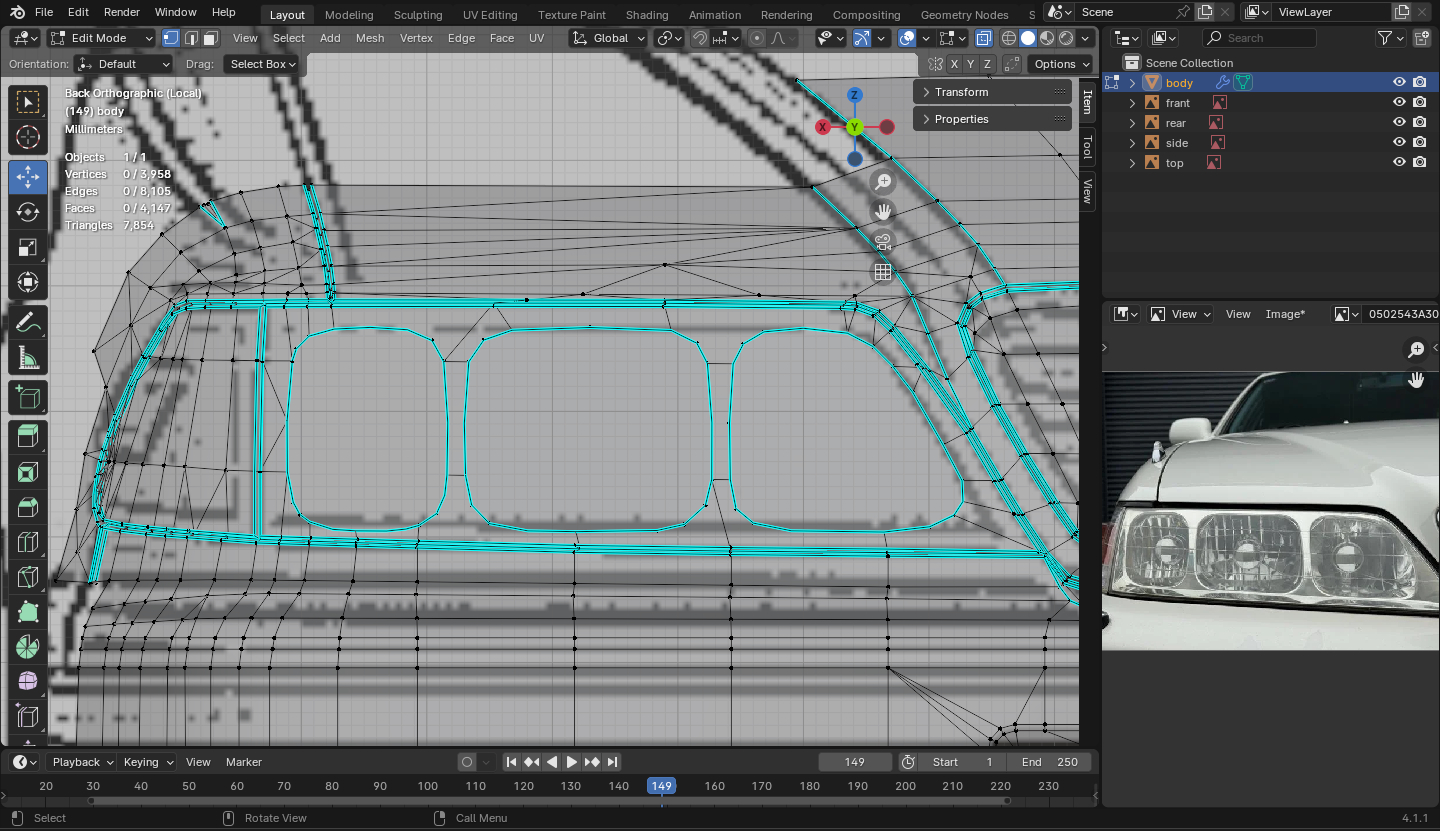Image resolution: width=1440 pixels, height=831 pixels.
Task: Open the outliner filter funnel
Action: tap(1385, 38)
